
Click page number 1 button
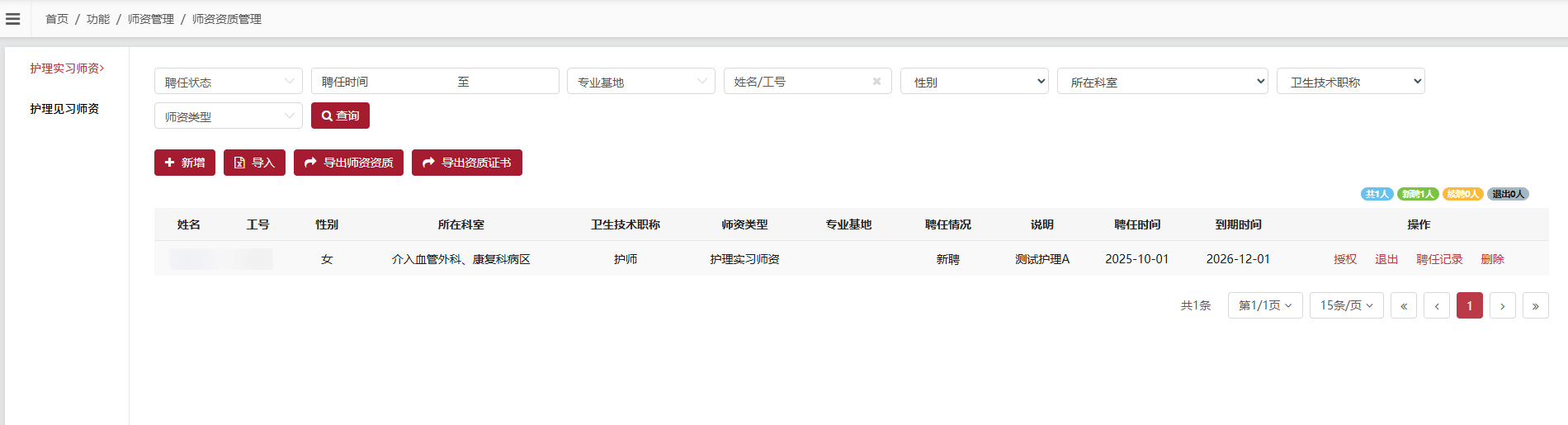click(1470, 305)
